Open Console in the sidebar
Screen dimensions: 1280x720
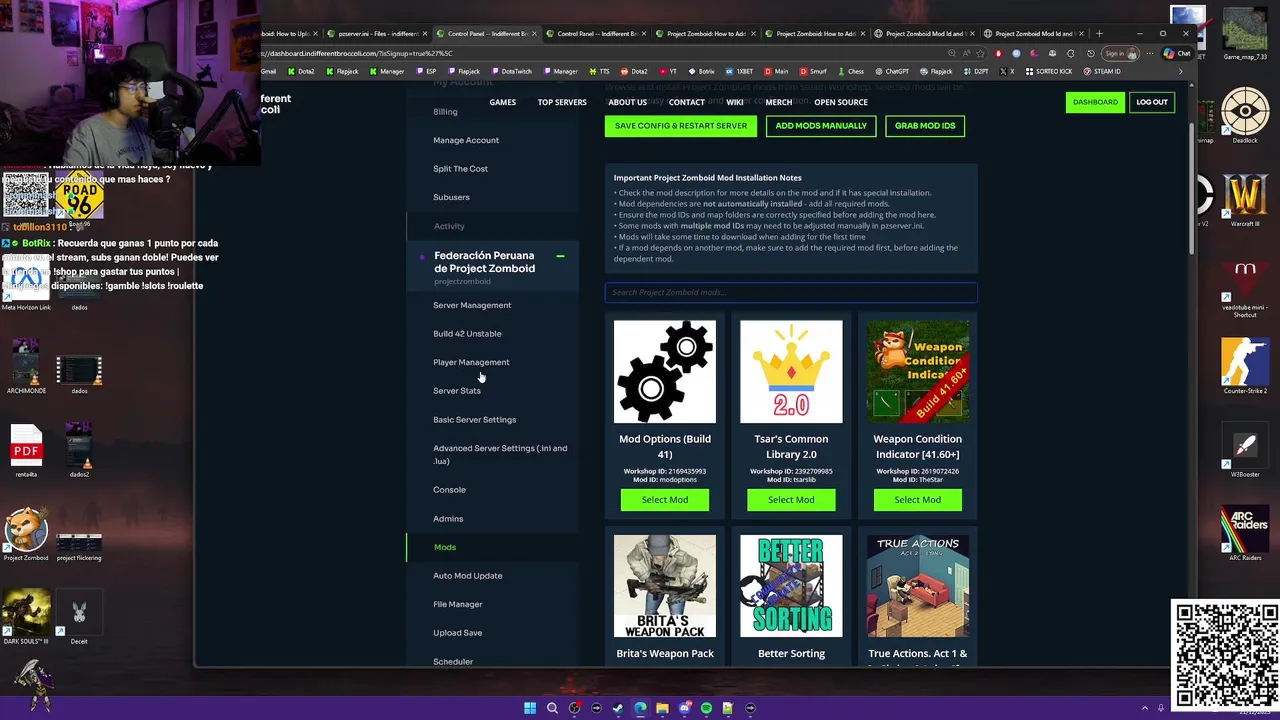pyautogui.click(x=449, y=490)
